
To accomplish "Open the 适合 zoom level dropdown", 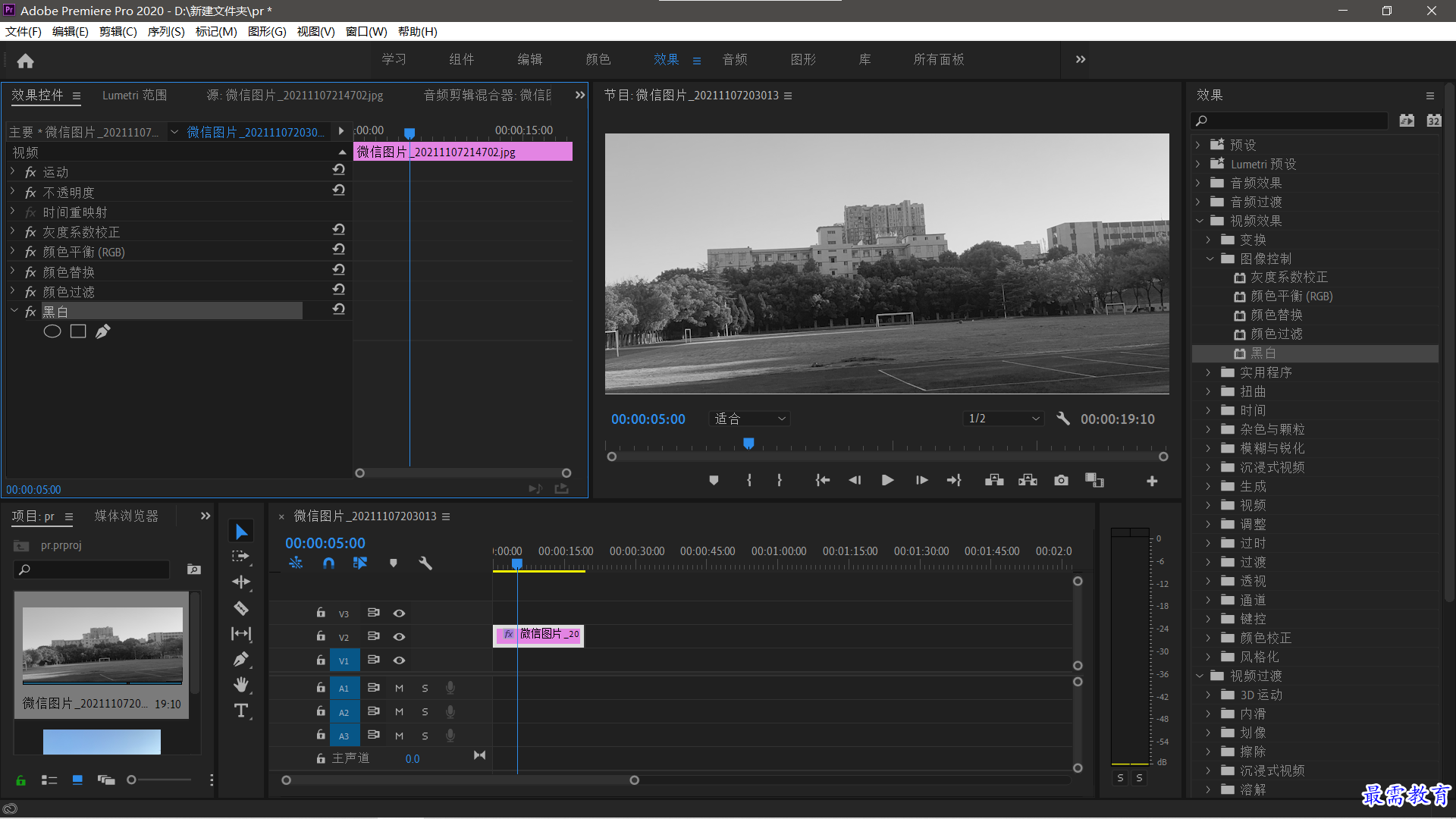I will 749,419.
